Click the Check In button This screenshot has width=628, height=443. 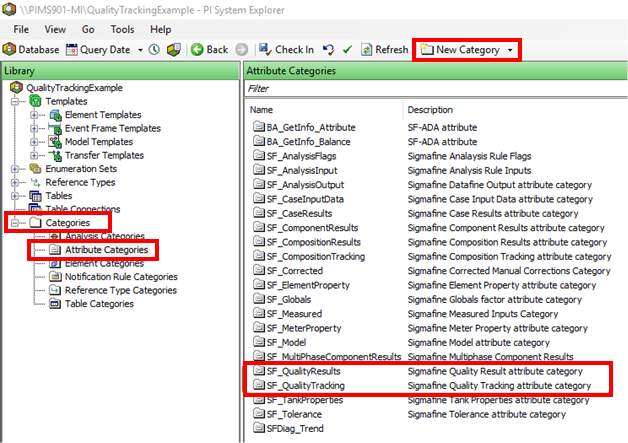pyautogui.click(x=286, y=50)
